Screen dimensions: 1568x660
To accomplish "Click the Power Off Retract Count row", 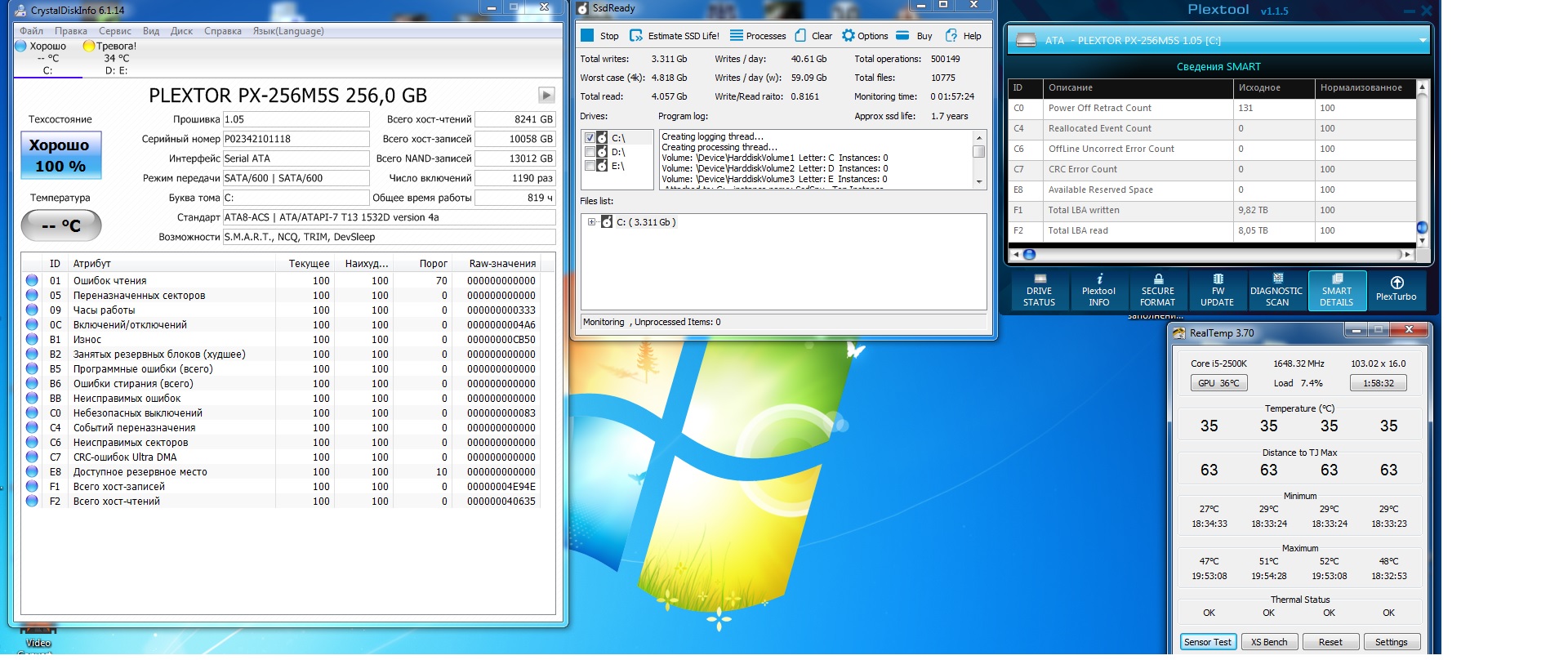I will tap(1213, 108).
